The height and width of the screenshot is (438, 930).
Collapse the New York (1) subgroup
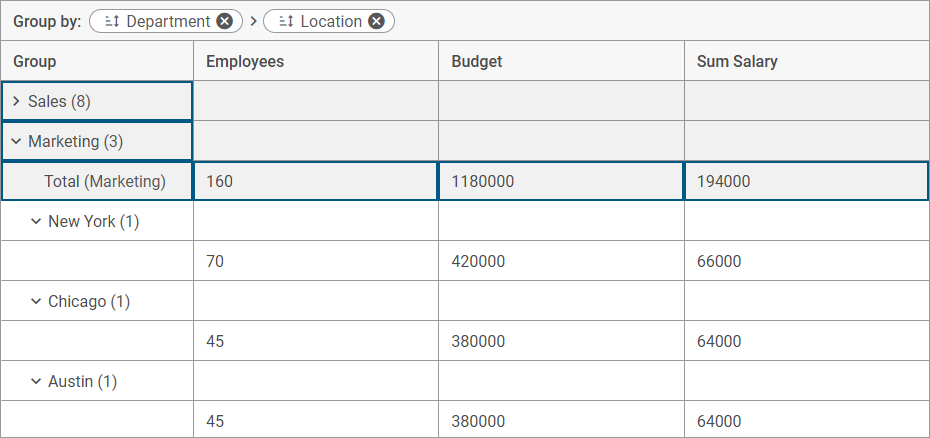coord(36,221)
